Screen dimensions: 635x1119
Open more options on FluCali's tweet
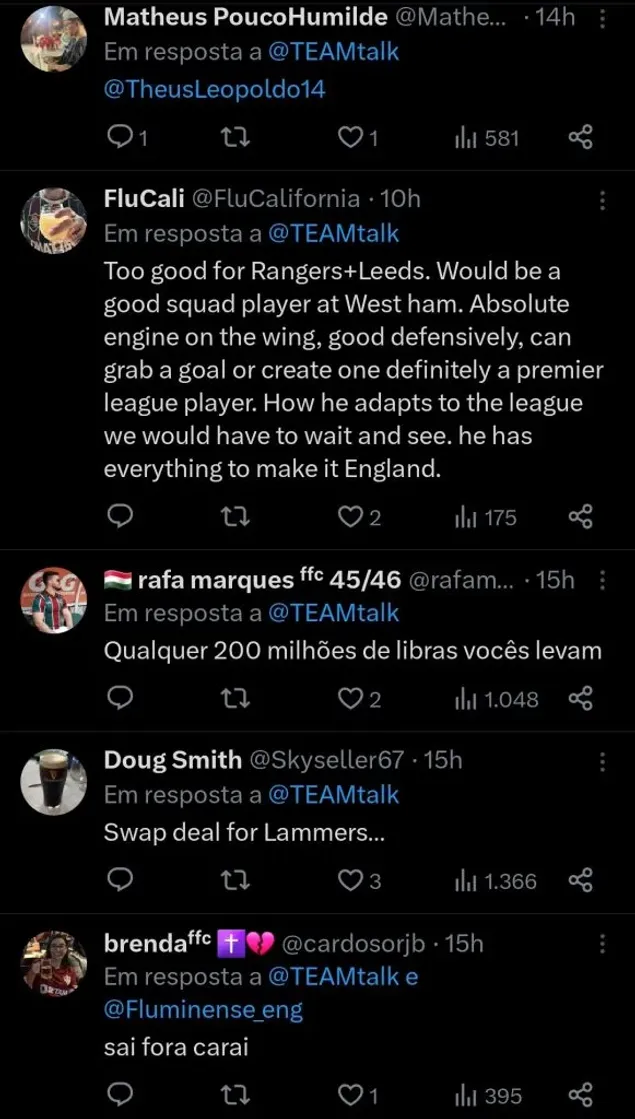pyautogui.click(x=602, y=201)
